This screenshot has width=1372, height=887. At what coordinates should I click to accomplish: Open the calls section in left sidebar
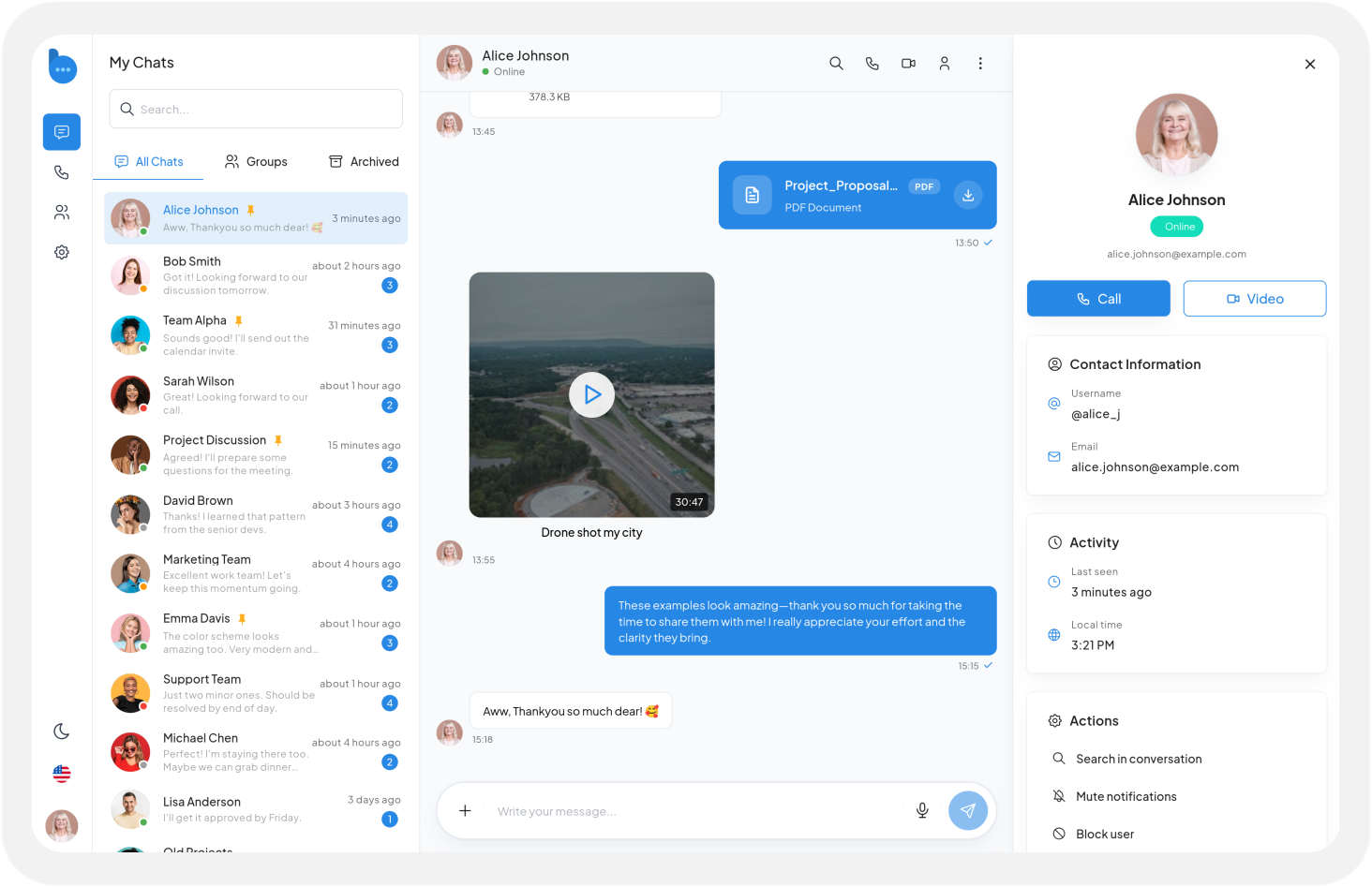pos(62,172)
